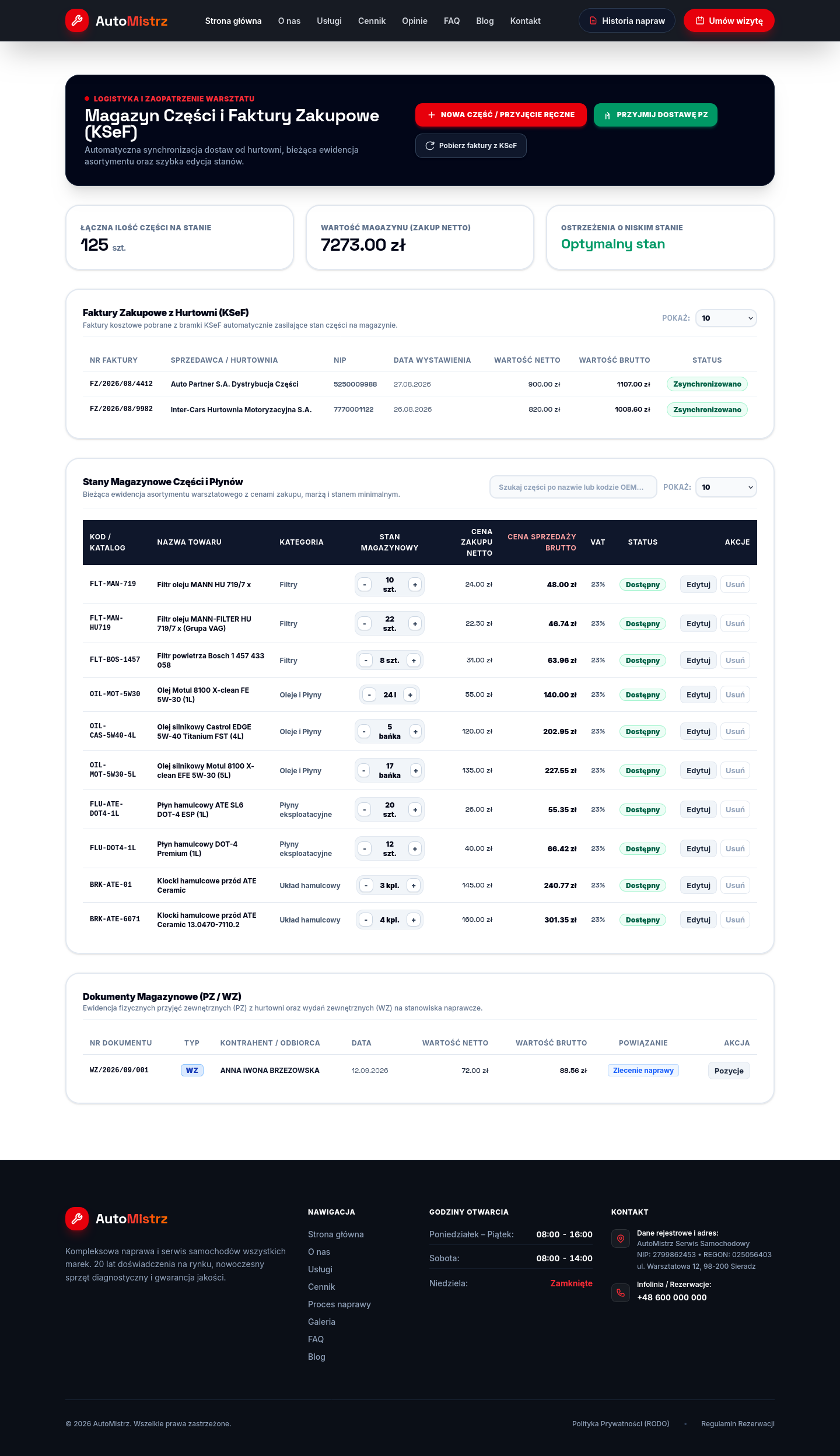Screen dimensions: 840x1456
Task: Open the invoices 'Pokaż' rows dropdown
Action: 726,318
